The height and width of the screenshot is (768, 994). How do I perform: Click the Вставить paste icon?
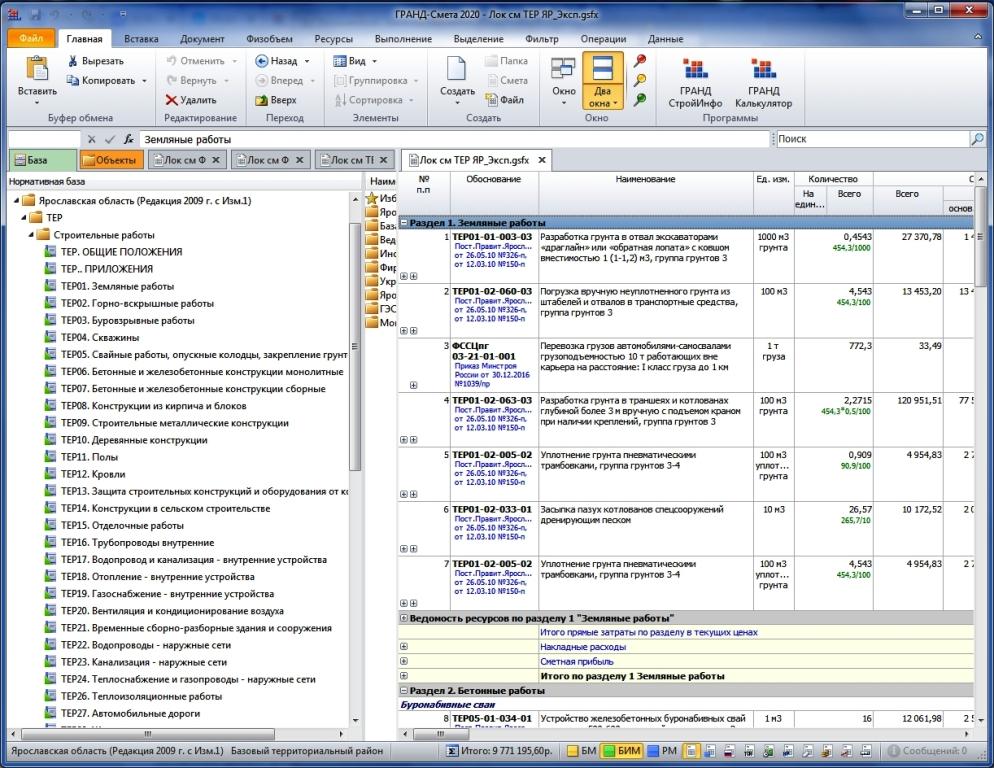37,68
